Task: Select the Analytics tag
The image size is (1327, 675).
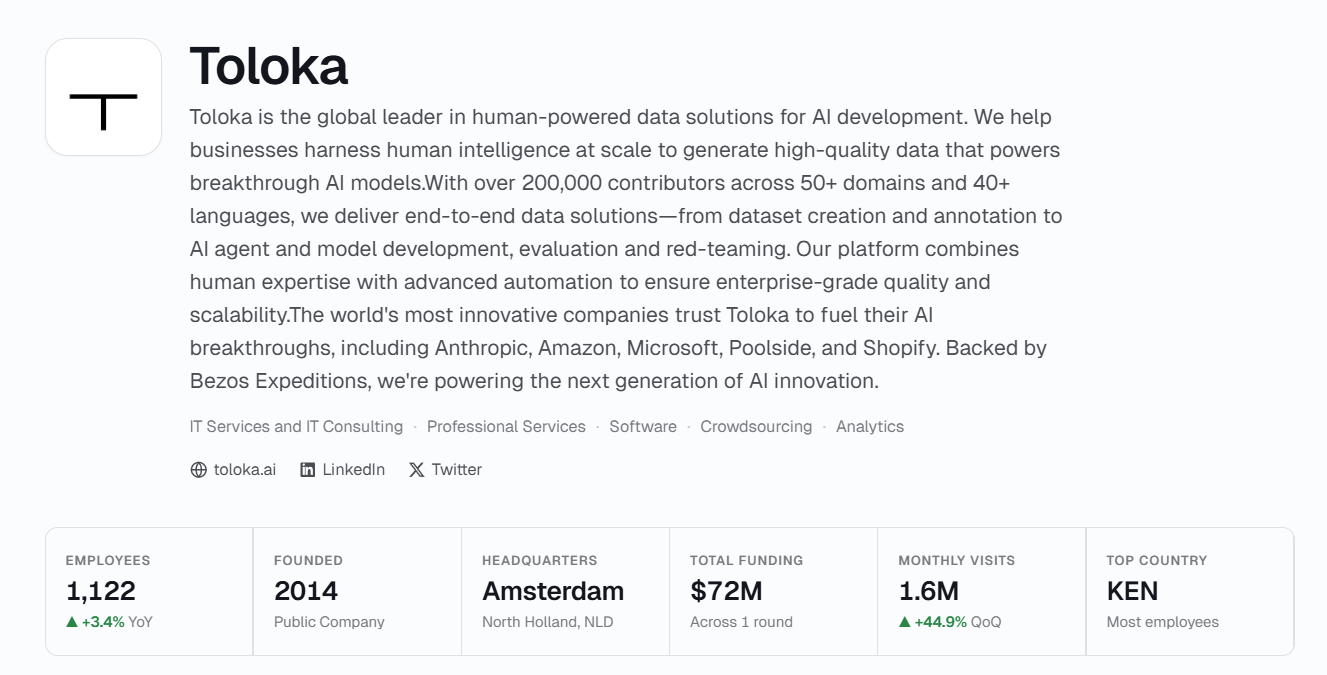Action: tap(870, 426)
